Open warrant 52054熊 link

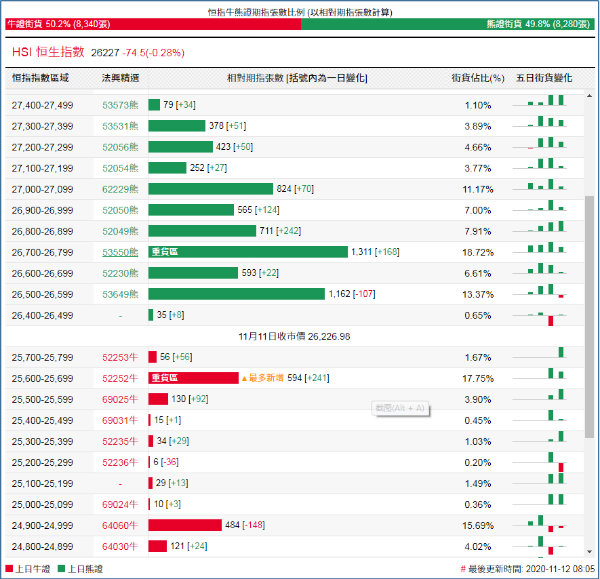(x=120, y=168)
